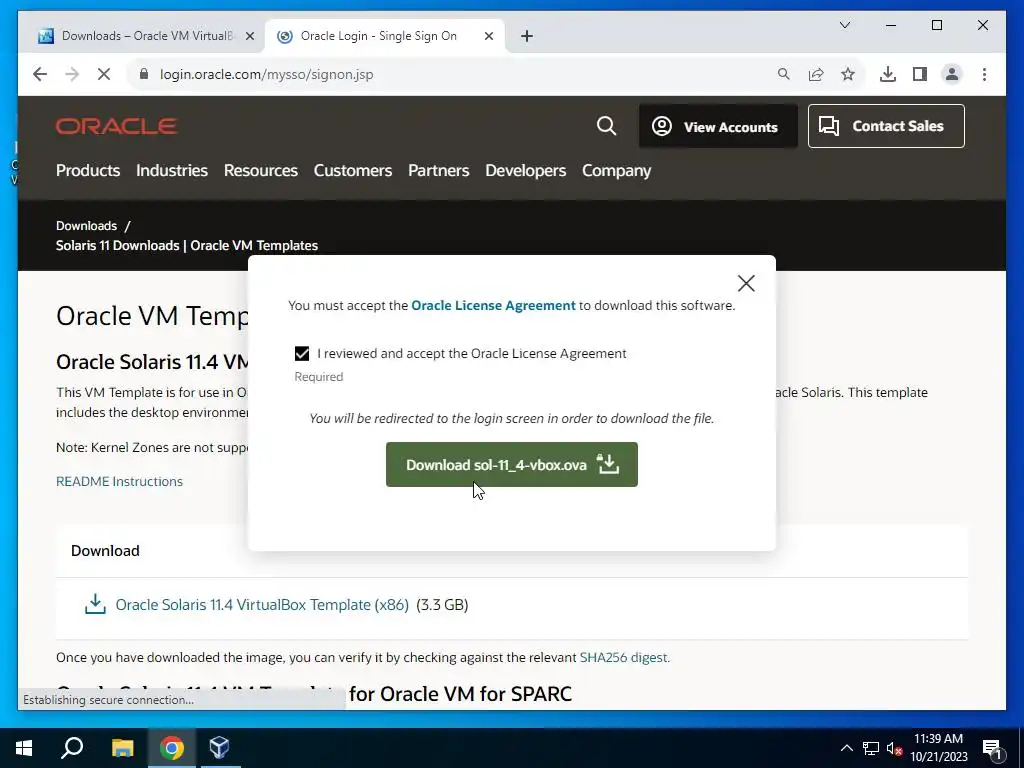Open Oracle Solaris 11.4 VirtualBox Template (x86) link
Screen dimensions: 1024x768
pos(262,605)
